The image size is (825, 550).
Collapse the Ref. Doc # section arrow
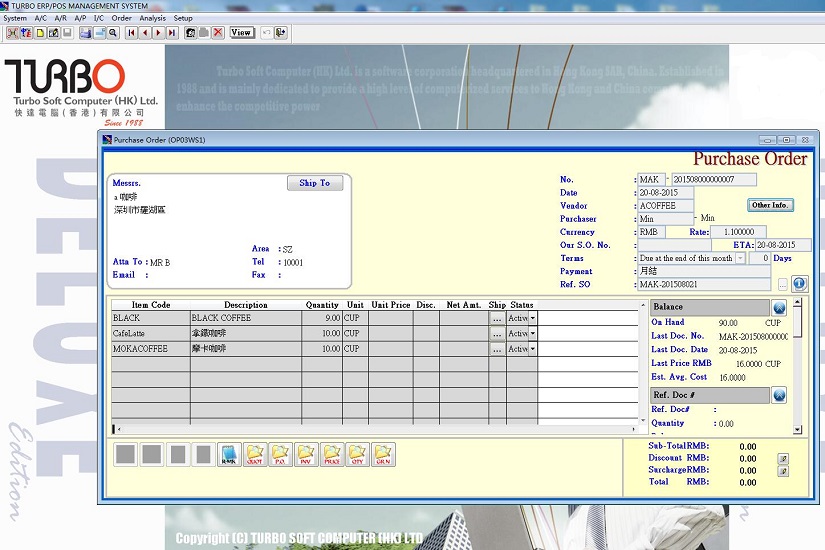pyautogui.click(x=779, y=395)
